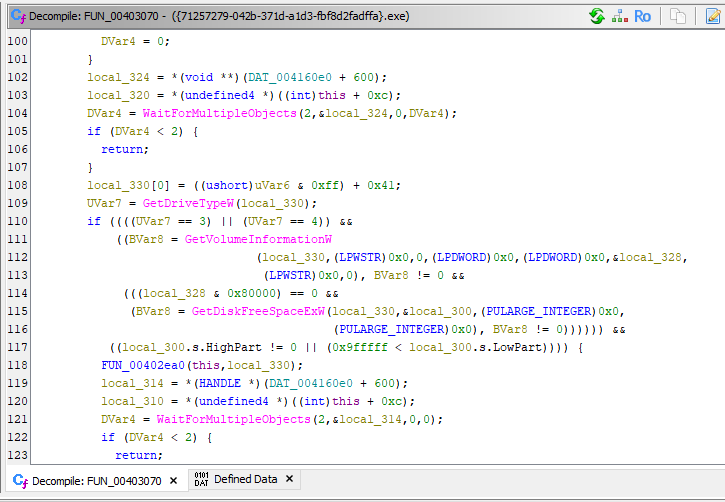
Task: Click the 0101 DAT icon on Defined Data tab
Action: [x=200, y=480]
